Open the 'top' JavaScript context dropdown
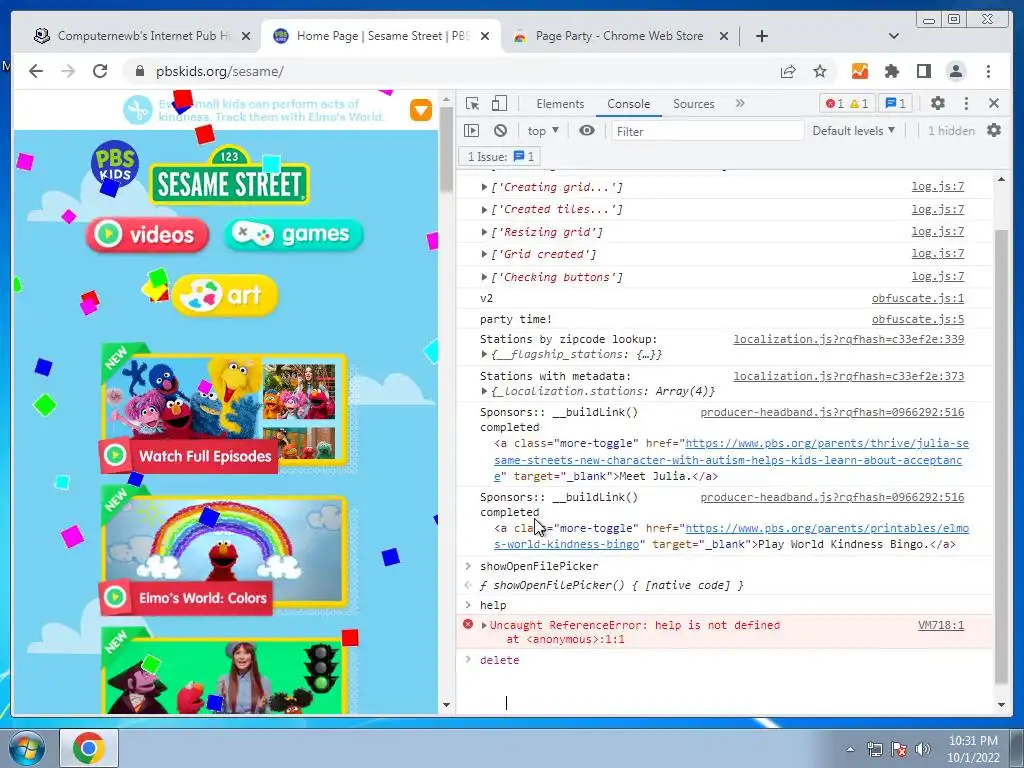This screenshot has height=768, width=1024. click(x=543, y=131)
